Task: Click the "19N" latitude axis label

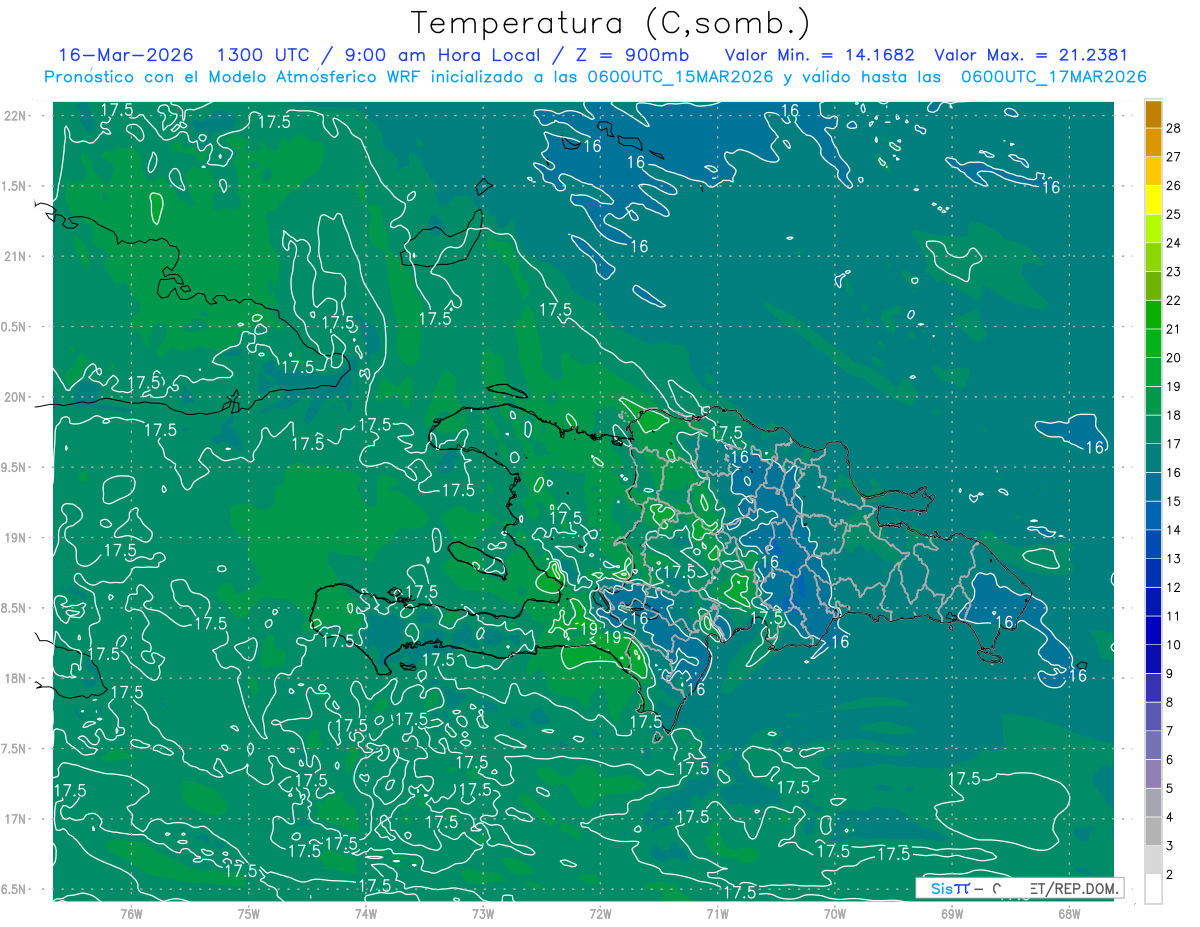Action: tap(13, 537)
